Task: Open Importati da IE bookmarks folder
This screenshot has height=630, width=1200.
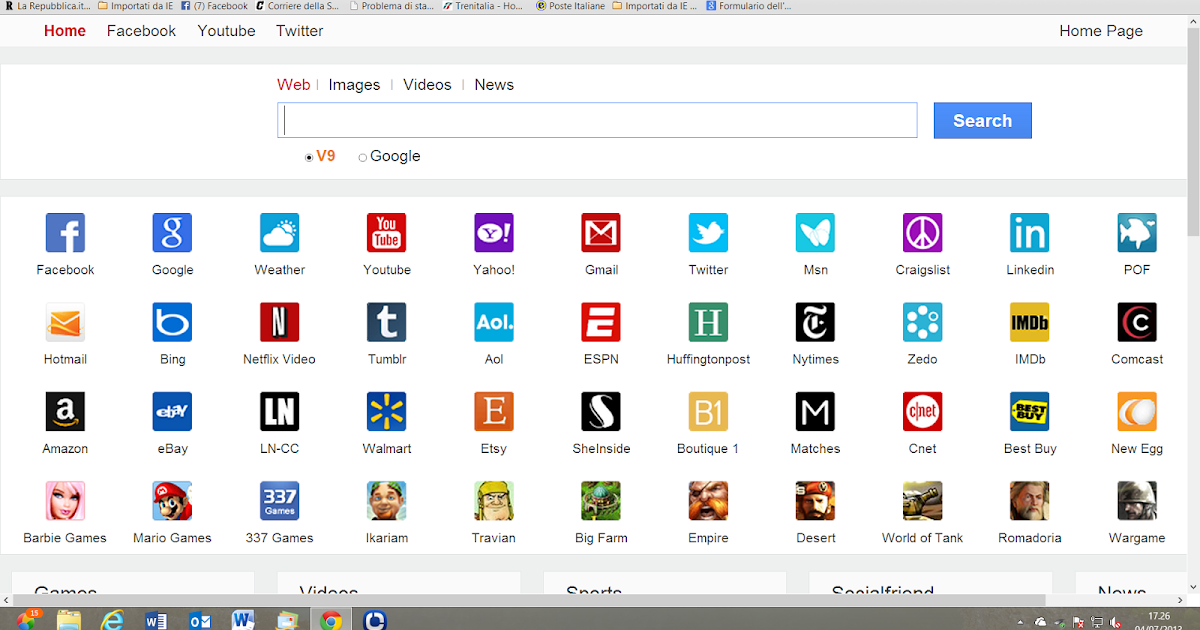Action: pyautogui.click(x=135, y=6)
